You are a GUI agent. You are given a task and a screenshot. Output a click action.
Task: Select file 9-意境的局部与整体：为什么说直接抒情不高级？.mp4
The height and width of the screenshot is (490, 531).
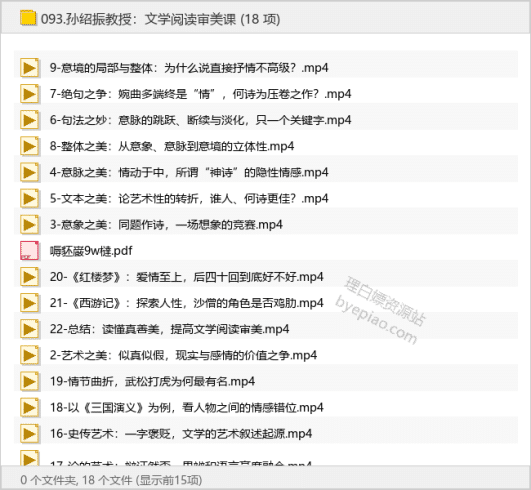[189, 68]
